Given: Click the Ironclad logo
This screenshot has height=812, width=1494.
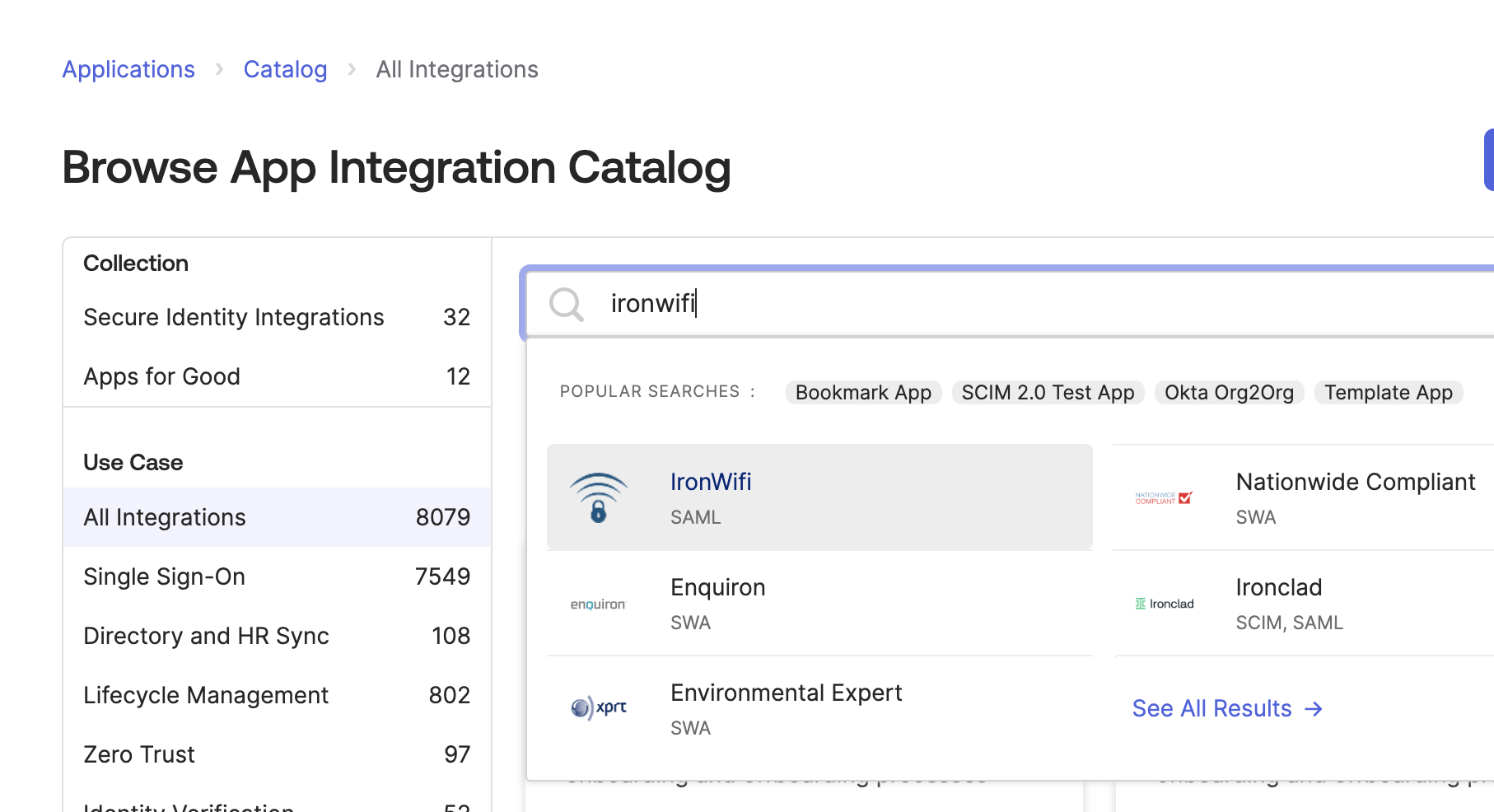Looking at the screenshot, I should [x=1164, y=604].
